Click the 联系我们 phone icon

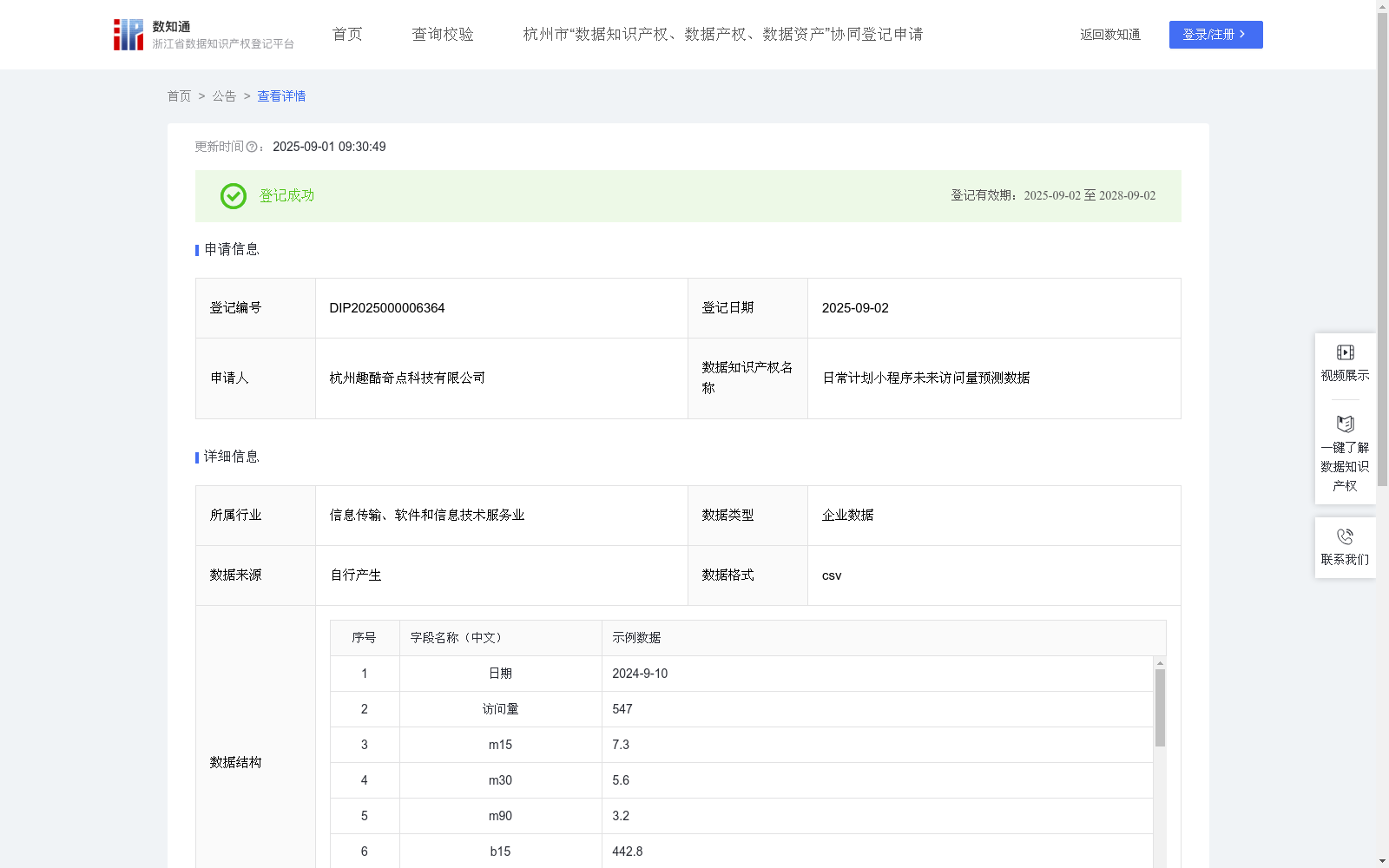coord(1345,536)
